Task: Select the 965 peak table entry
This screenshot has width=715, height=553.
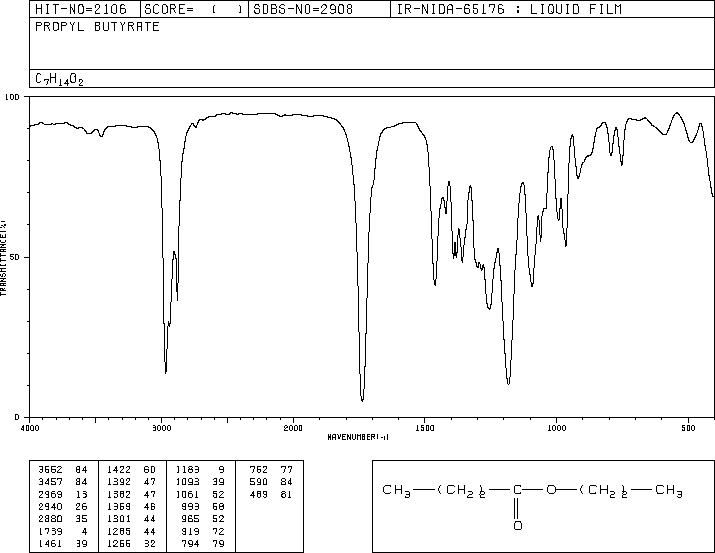Action: (203, 519)
